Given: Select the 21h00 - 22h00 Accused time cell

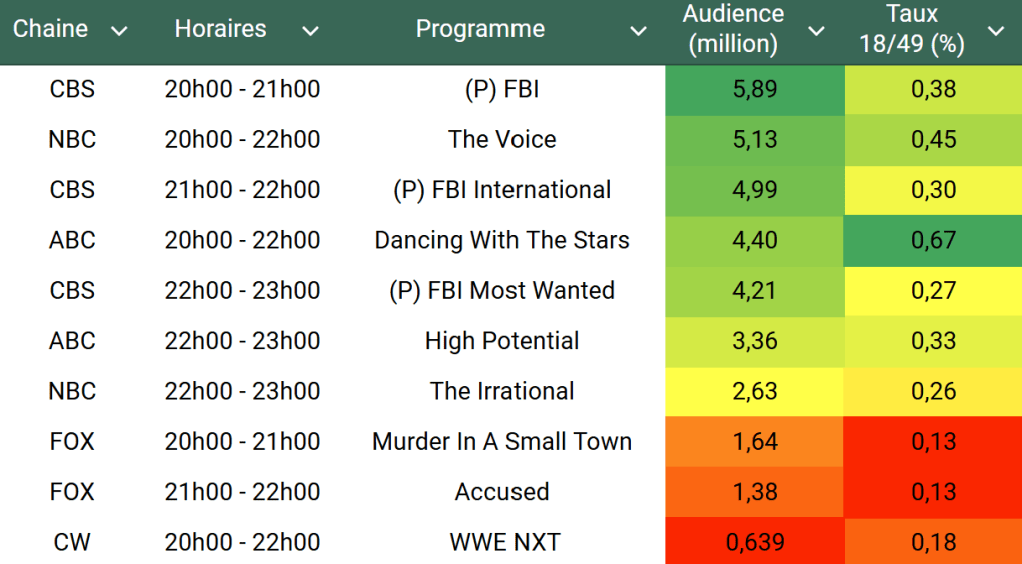Looking at the screenshot, I should point(242,492).
